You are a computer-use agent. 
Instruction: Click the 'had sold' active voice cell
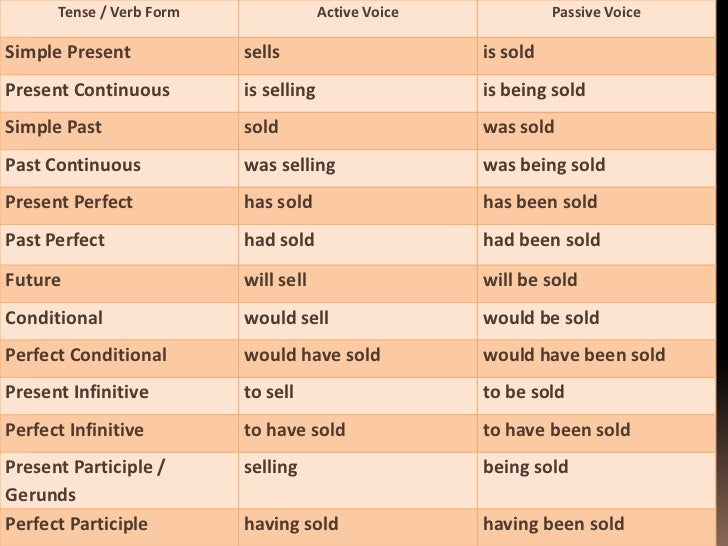click(279, 240)
